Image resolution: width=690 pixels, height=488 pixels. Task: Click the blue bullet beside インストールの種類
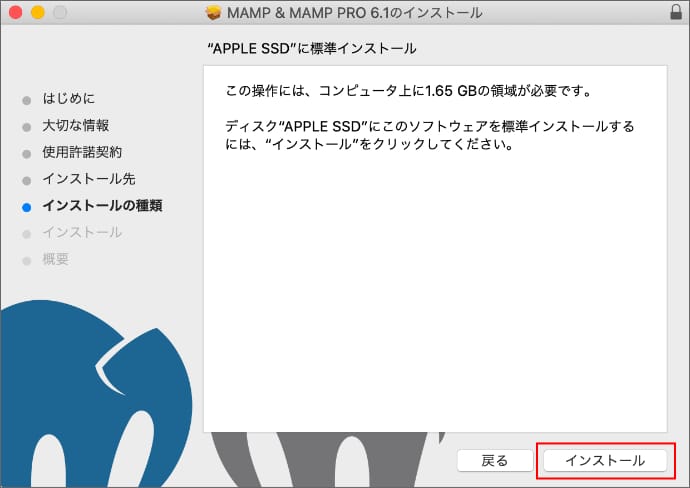click(x=26, y=207)
